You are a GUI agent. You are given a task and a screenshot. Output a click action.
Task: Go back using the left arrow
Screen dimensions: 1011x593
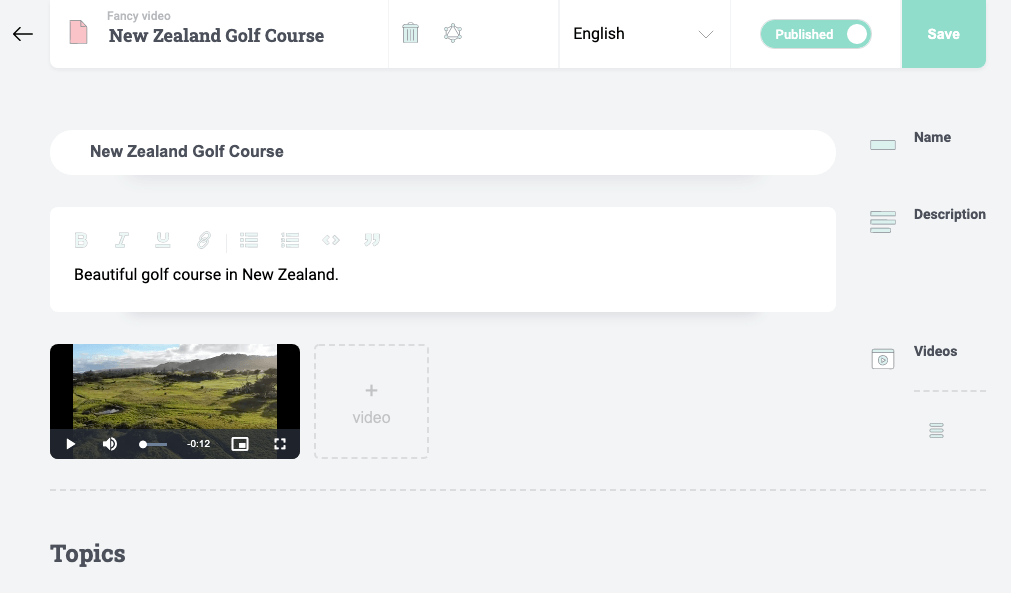tap(23, 34)
